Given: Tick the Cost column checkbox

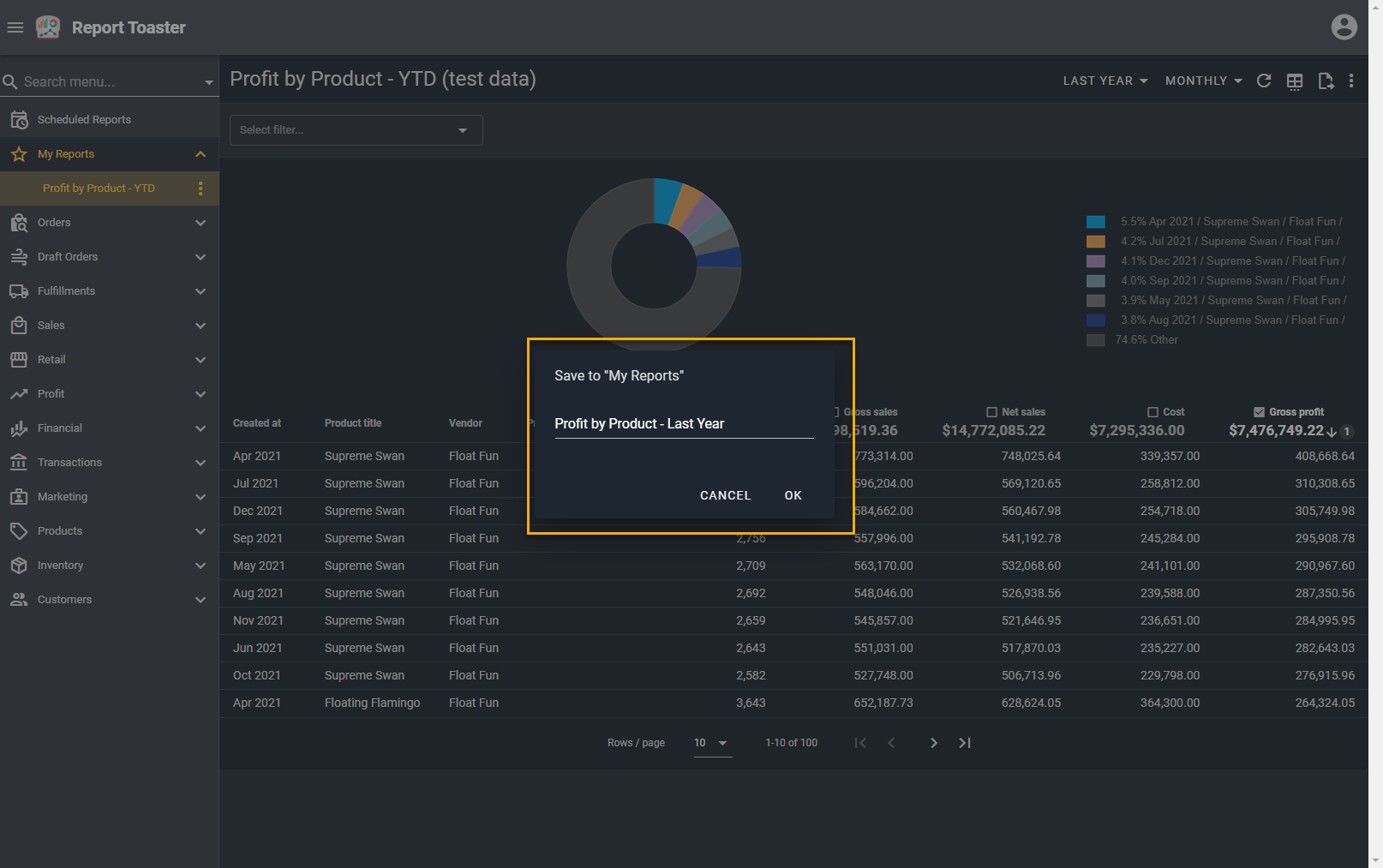Looking at the screenshot, I should [x=1152, y=412].
